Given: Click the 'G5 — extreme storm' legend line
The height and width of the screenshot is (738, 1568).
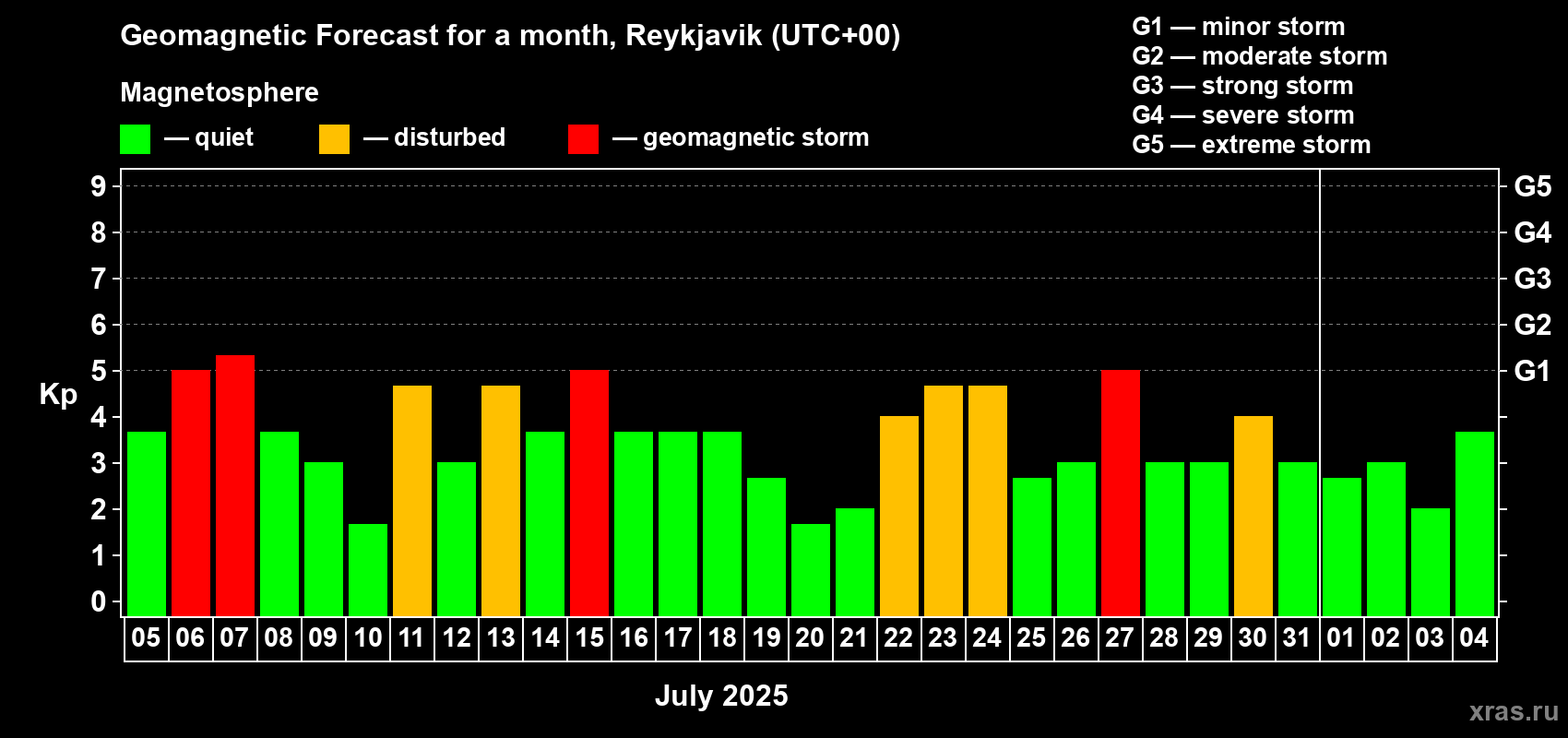Looking at the screenshot, I should coord(1252,145).
